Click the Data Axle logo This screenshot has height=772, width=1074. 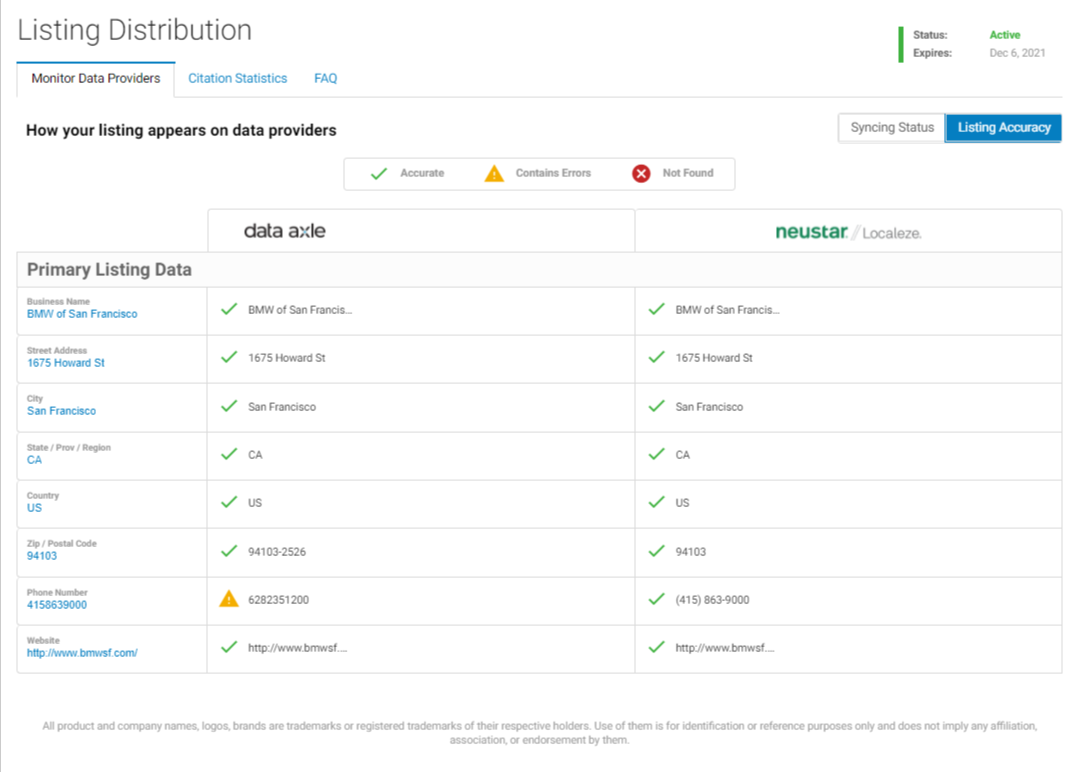pyautogui.click(x=285, y=231)
